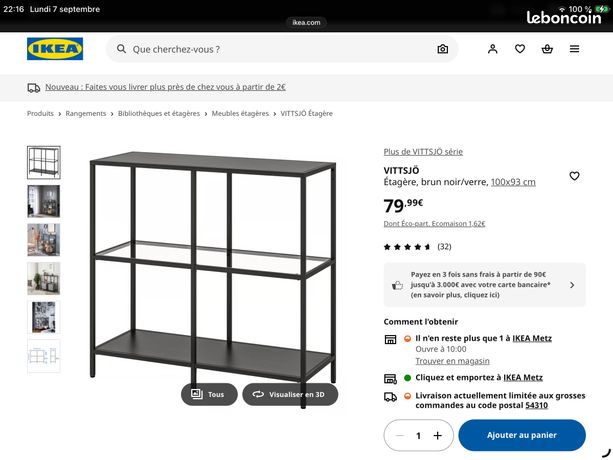The width and height of the screenshot is (613, 460).
Task: Open the shopping basket icon
Action: (x=547, y=49)
